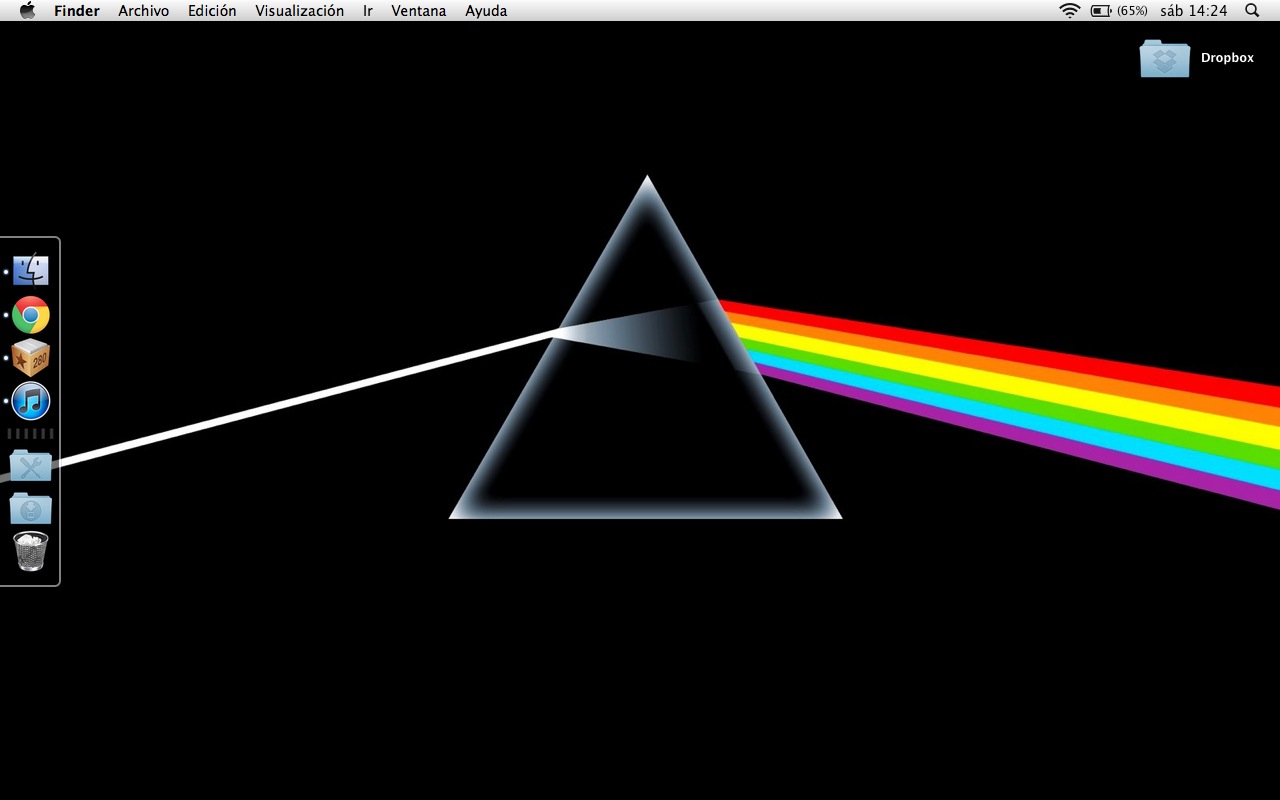
Task: Select the Dropbox folder on desktop
Action: coord(1165,58)
